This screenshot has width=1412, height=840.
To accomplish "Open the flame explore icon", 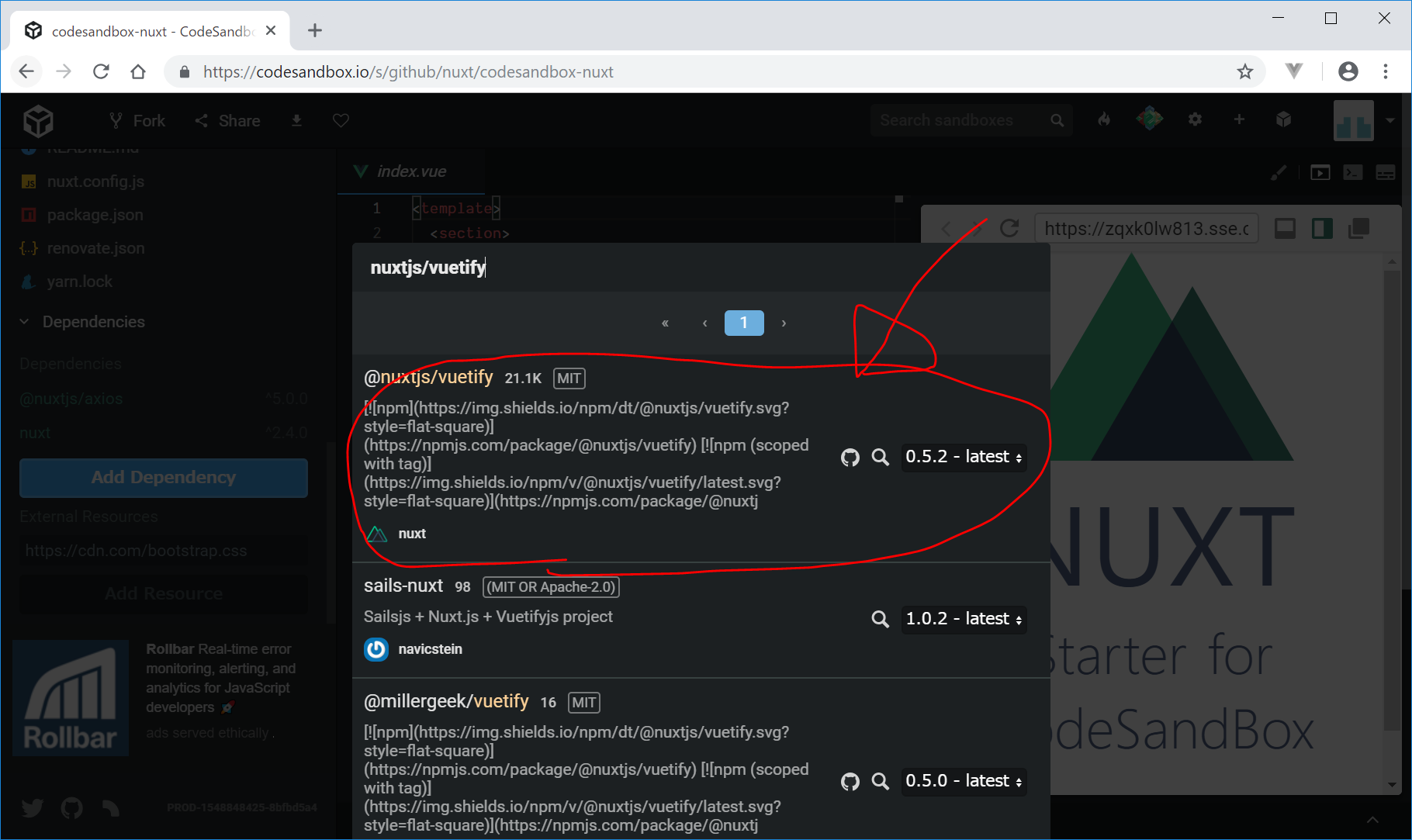I will tap(1104, 119).
